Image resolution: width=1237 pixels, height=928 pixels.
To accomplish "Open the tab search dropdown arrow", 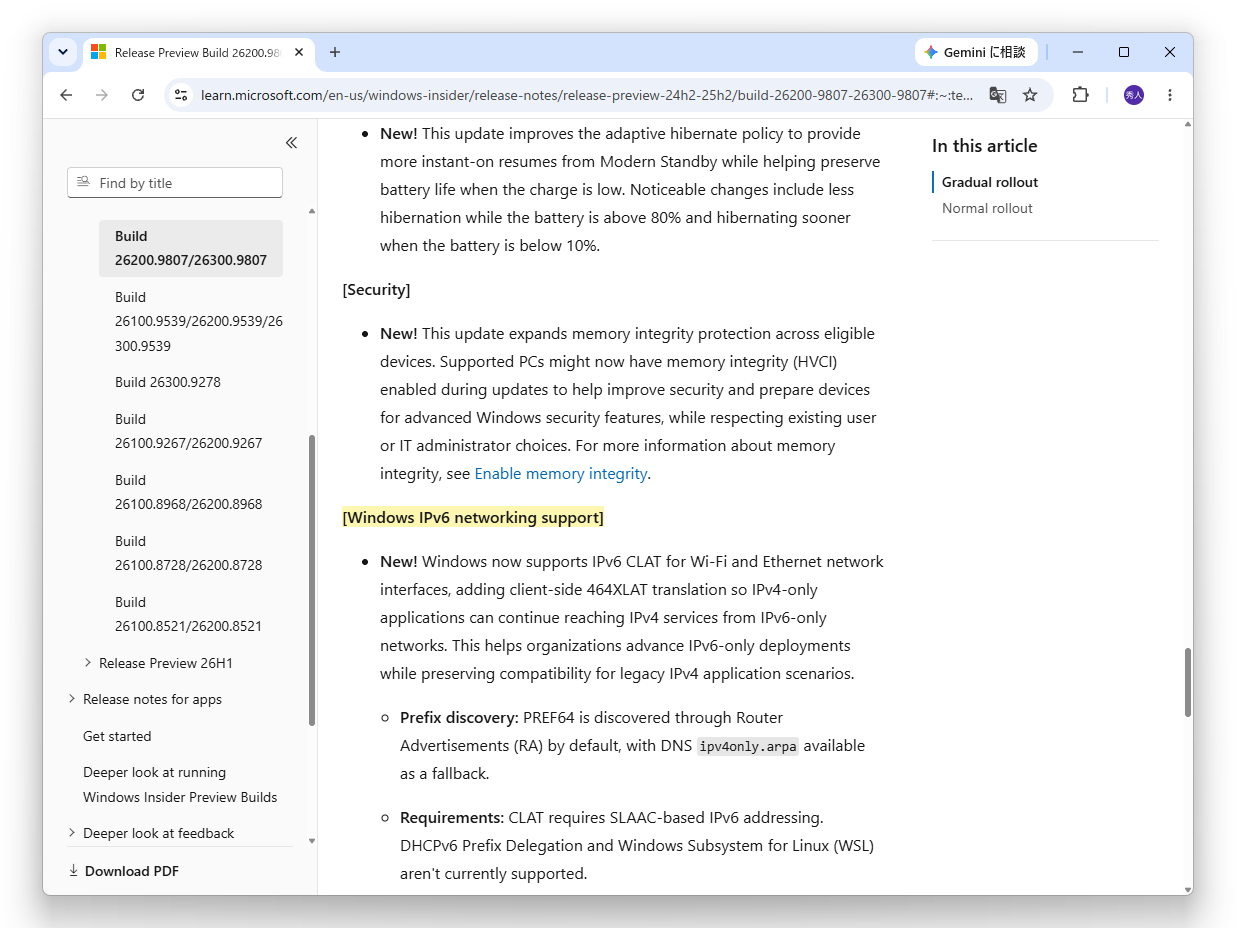I will point(63,52).
